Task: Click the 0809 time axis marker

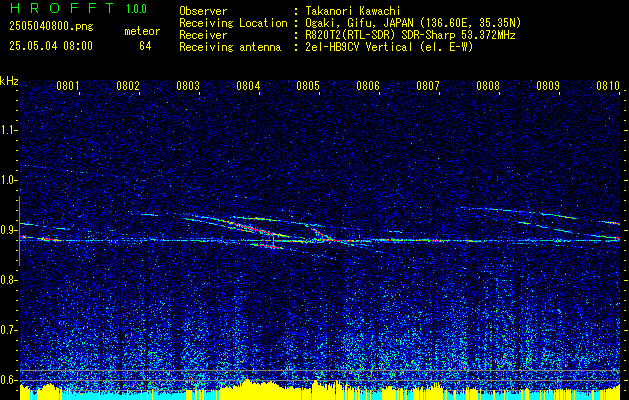Action: pyautogui.click(x=548, y=85)
